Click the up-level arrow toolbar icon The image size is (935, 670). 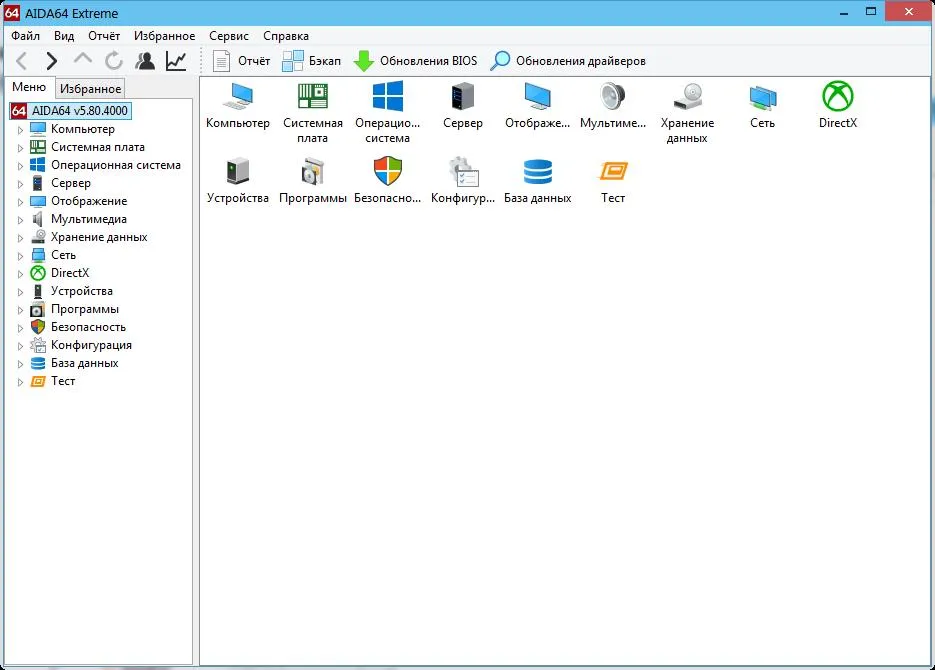coord(83,59)
